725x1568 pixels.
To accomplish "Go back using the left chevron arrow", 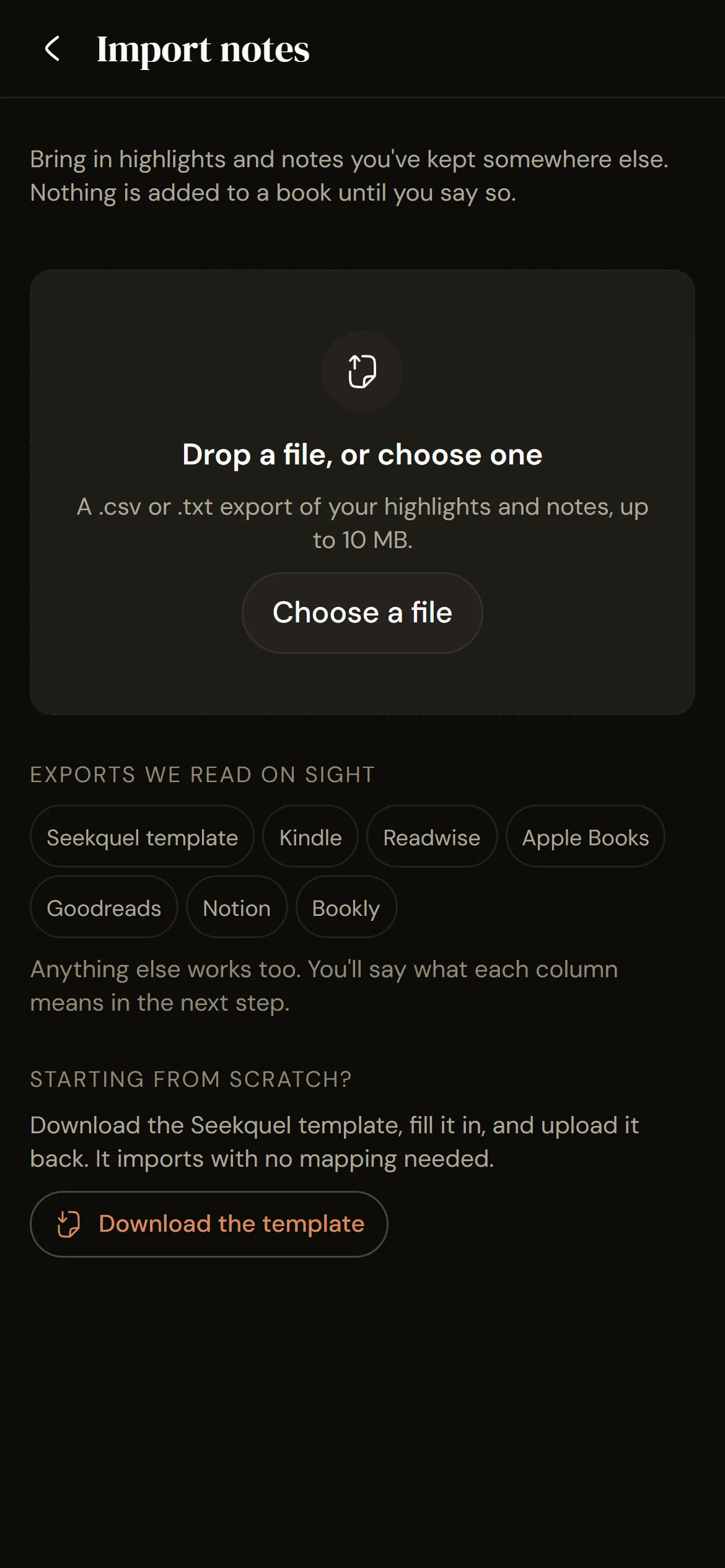I will coord(53,48).
